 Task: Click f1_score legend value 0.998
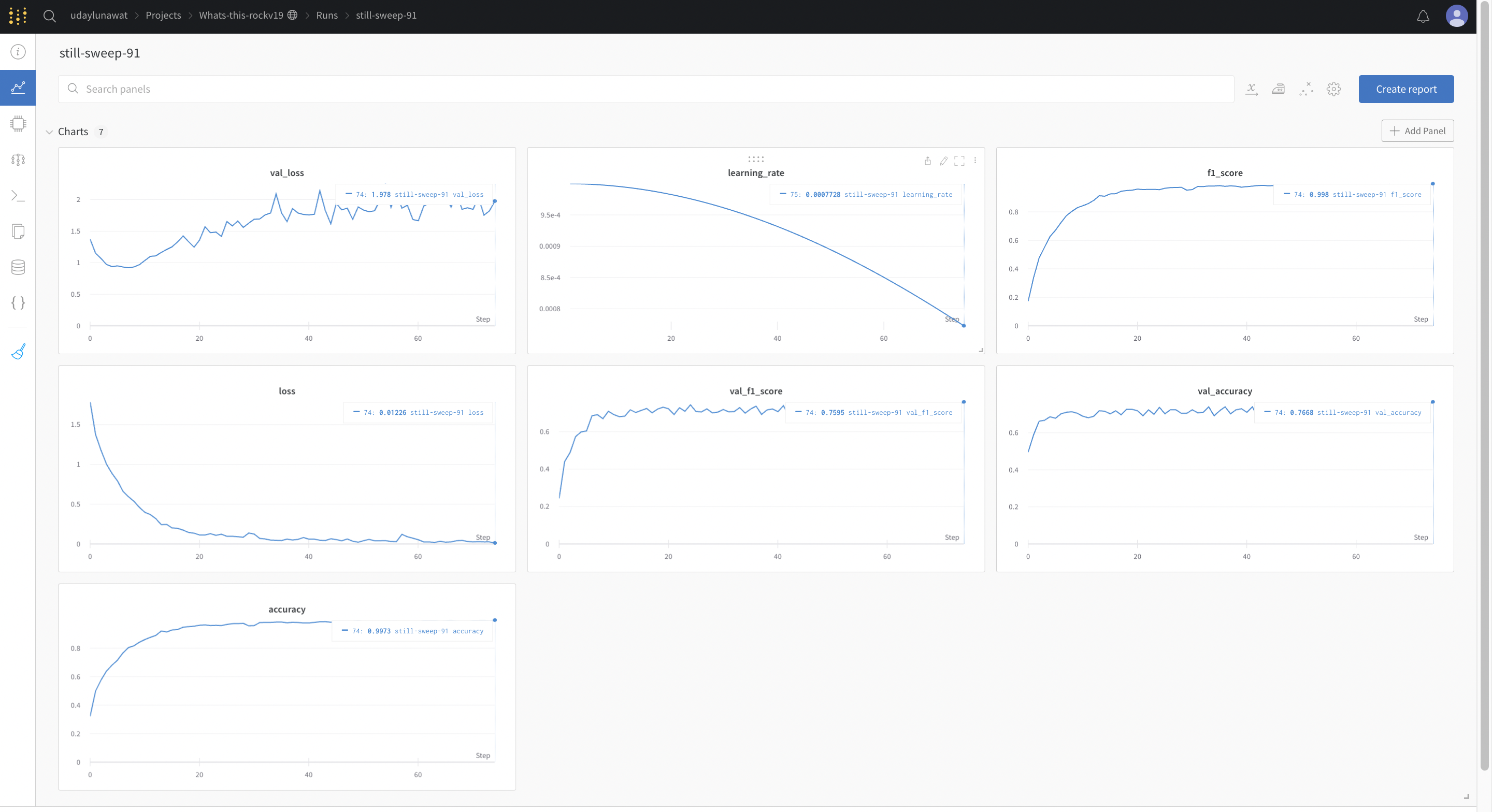click(x=1319, y=195)
